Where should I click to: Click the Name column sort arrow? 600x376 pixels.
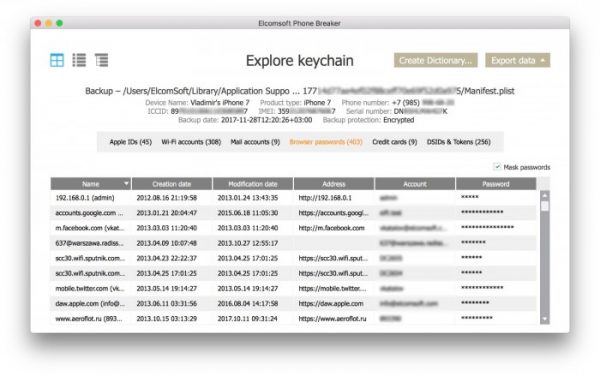click(x=126, y=184)
